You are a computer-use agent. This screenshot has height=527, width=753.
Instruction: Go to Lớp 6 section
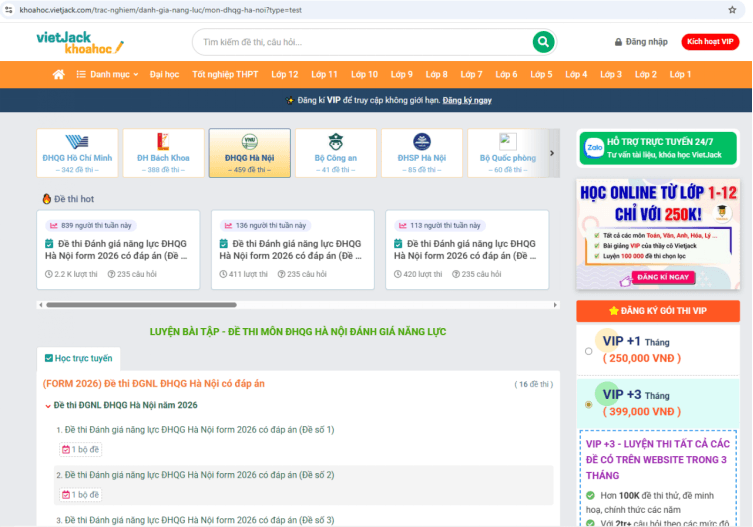pos(506,74)
